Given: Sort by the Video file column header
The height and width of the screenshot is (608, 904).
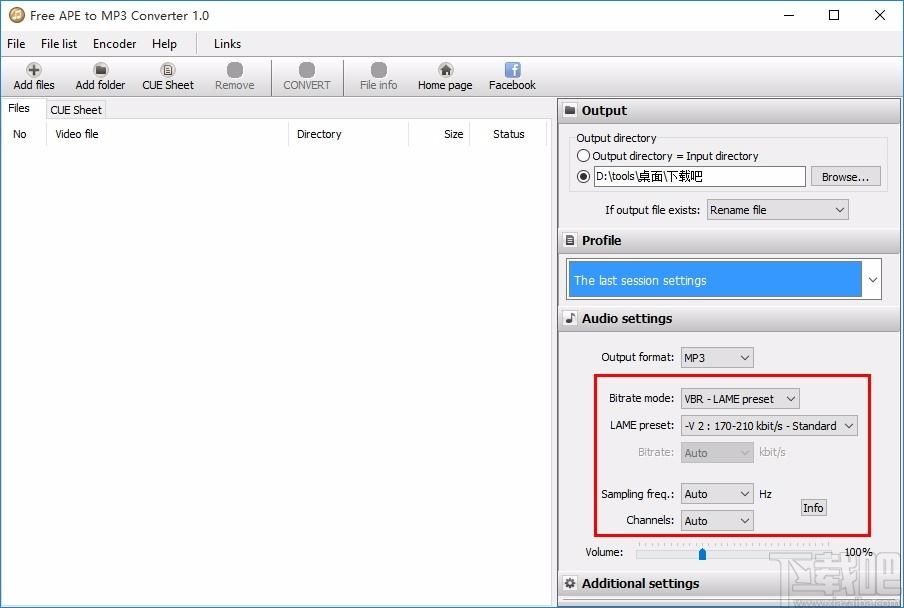Looking at the screenshot, I should [167, 134].
